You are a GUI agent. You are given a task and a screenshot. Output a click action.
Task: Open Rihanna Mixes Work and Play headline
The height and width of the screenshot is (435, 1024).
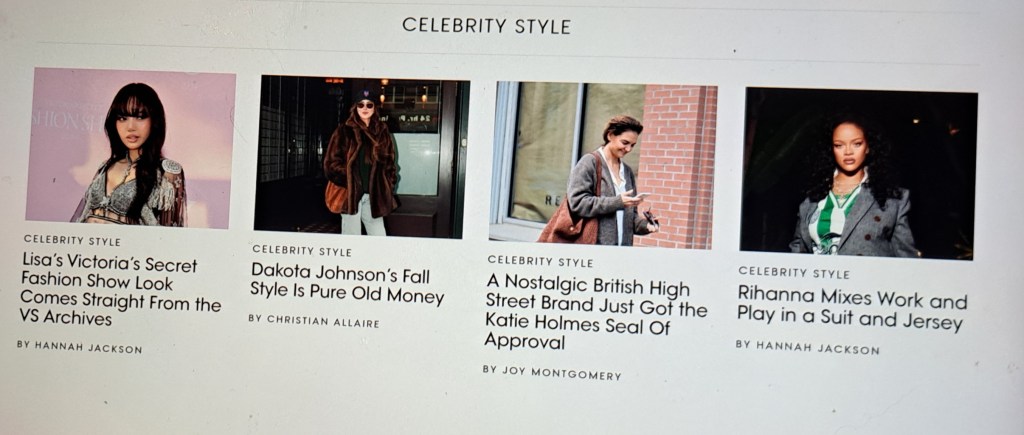[852, 308]
